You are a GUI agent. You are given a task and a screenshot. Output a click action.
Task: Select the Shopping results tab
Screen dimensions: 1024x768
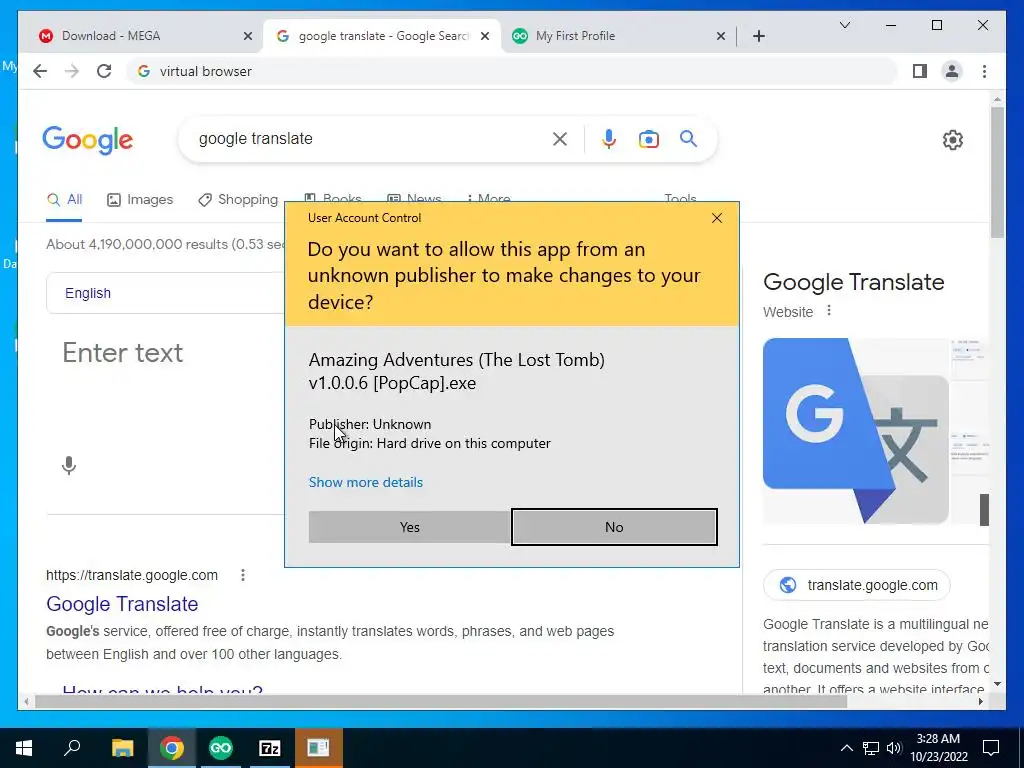[x=238, y=200]
